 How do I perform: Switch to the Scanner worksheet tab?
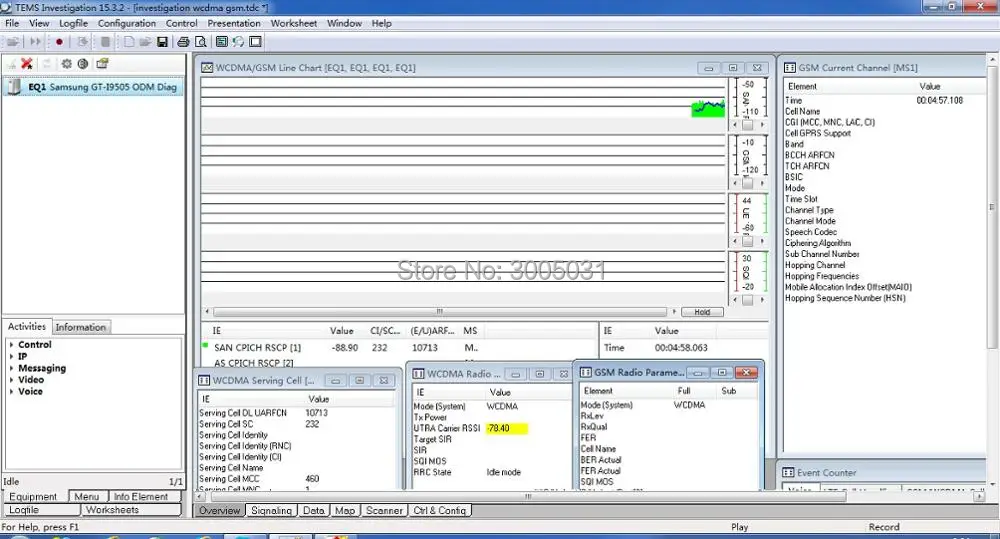tap(384, 510)
